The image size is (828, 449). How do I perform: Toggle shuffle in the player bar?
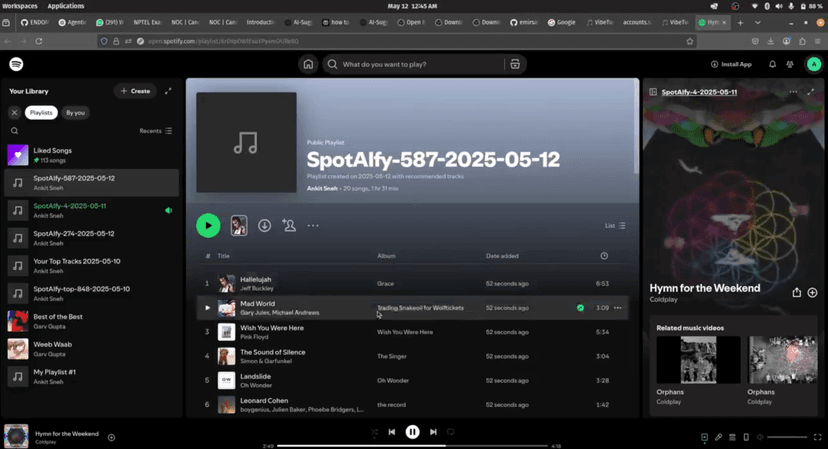(375, 432)
